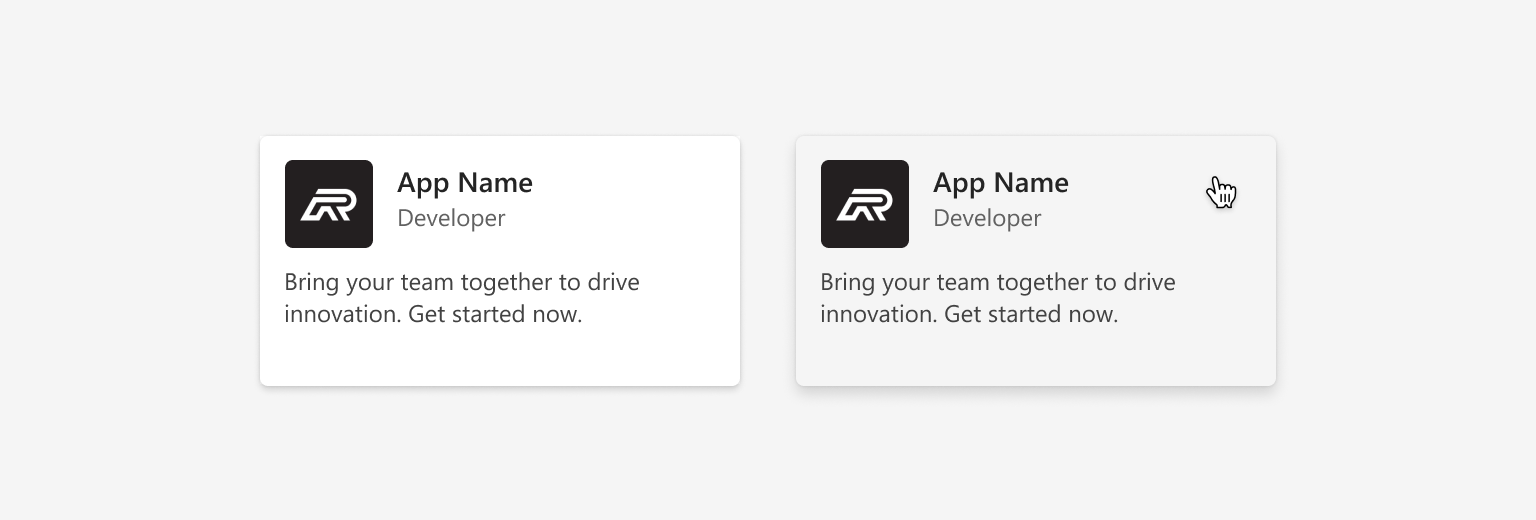1536x520 pixels.
Task: Click "Get started now" text in left card
Action: (495, 314)
